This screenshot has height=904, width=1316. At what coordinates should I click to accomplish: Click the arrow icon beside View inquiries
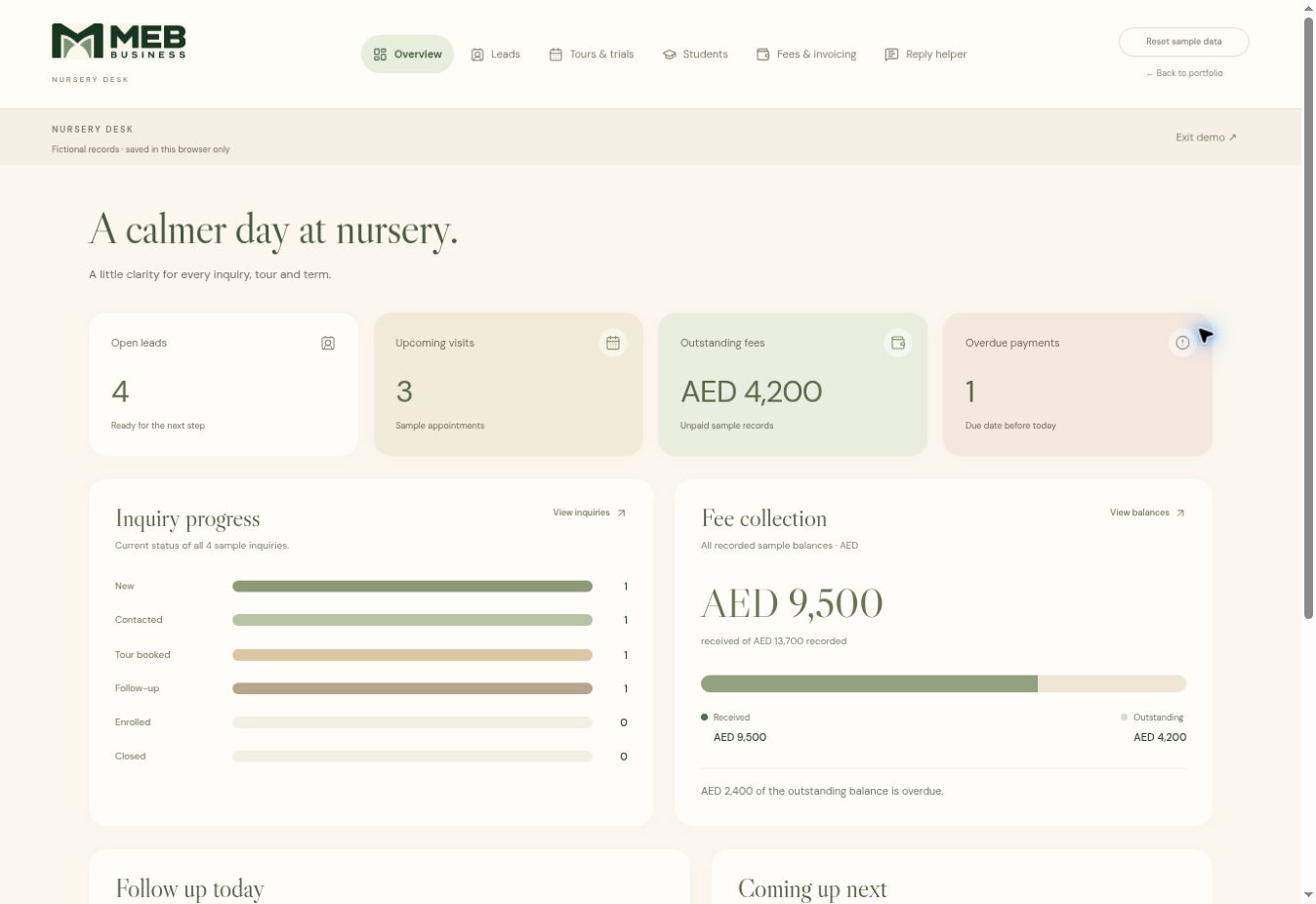(621, 513)
